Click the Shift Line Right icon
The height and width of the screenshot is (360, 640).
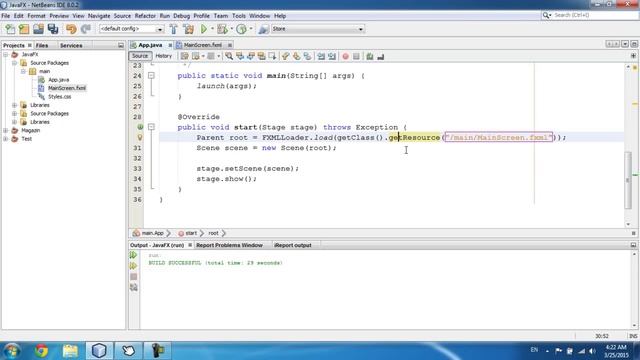click(x=332, y=56)
